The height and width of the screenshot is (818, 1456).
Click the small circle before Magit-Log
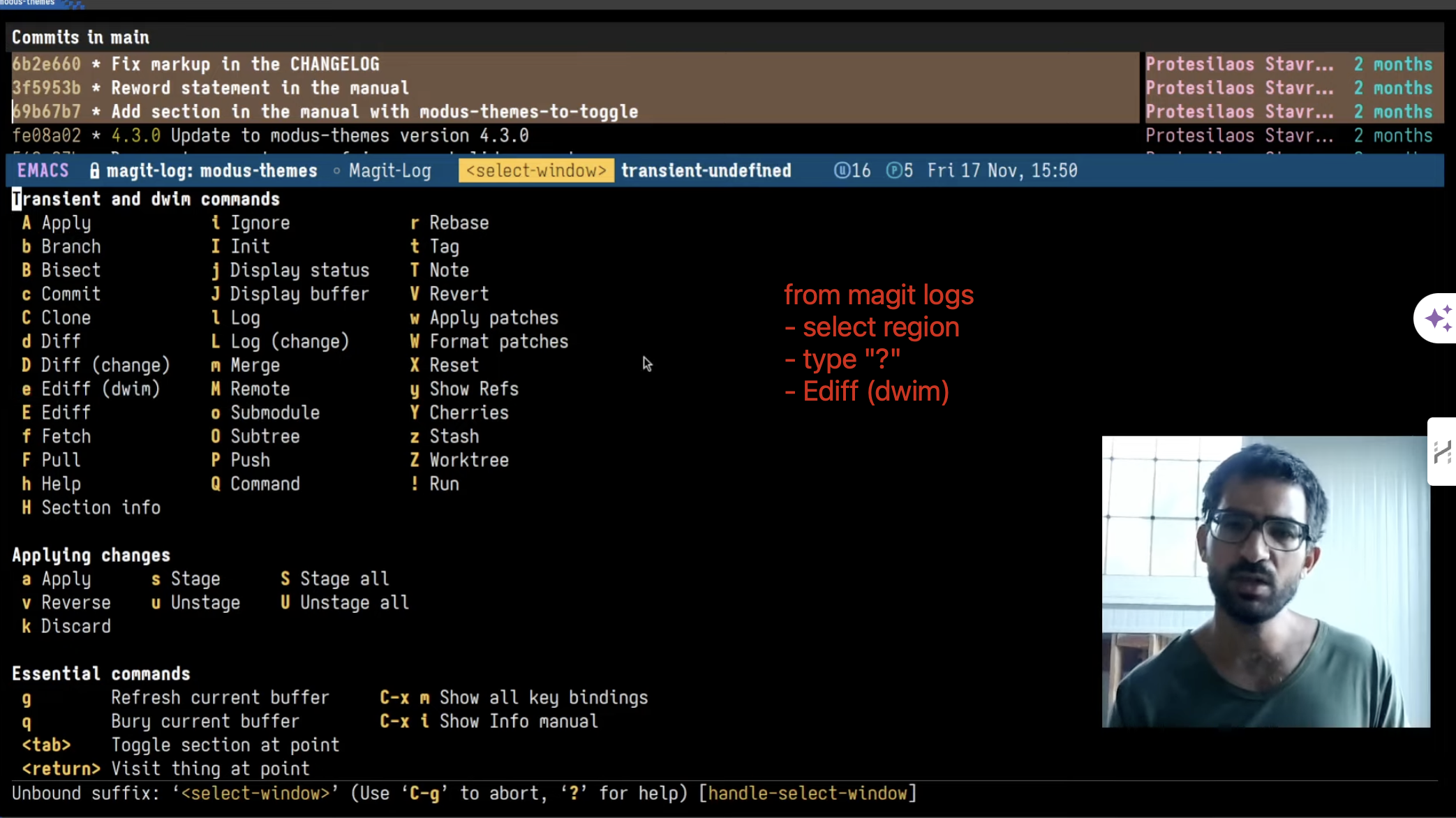(336, 171)
